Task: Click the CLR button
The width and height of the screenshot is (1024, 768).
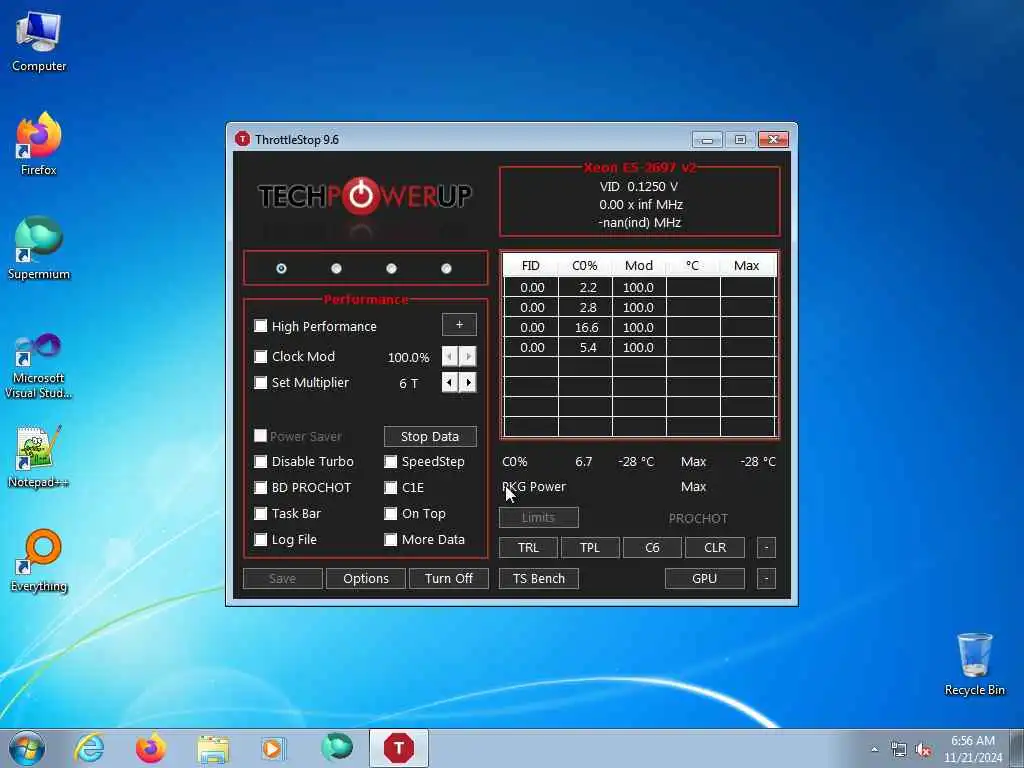Action: 715,547
